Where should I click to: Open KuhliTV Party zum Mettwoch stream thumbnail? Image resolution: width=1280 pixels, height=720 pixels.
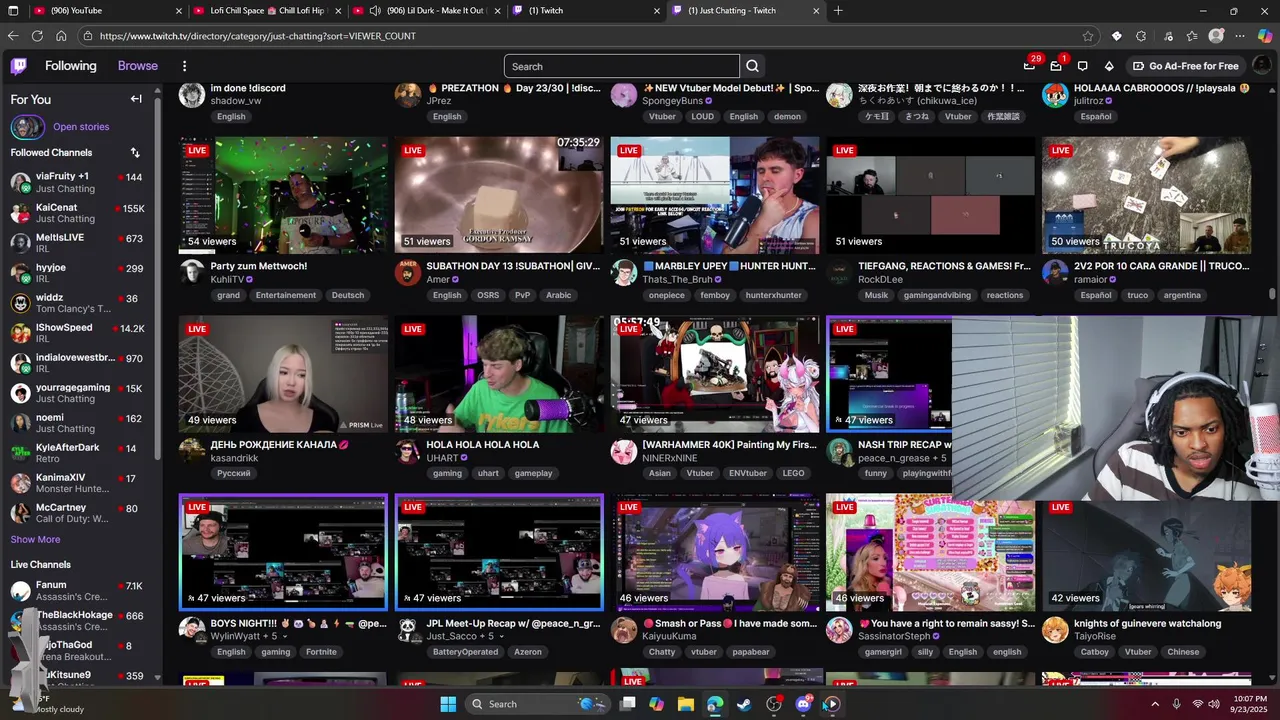[283, 196]
